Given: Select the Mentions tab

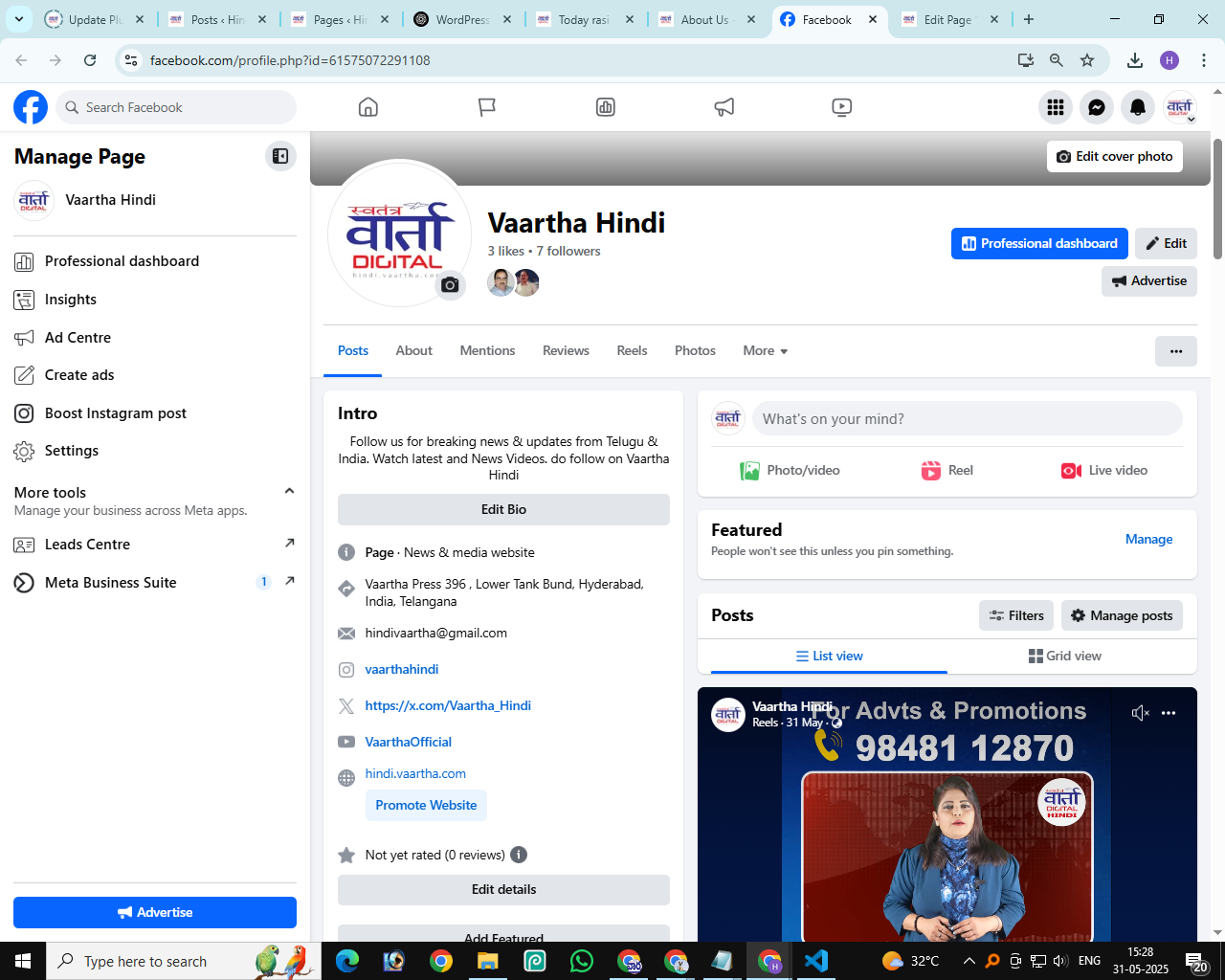Looking at the screenshot, I should click(487, 351).
